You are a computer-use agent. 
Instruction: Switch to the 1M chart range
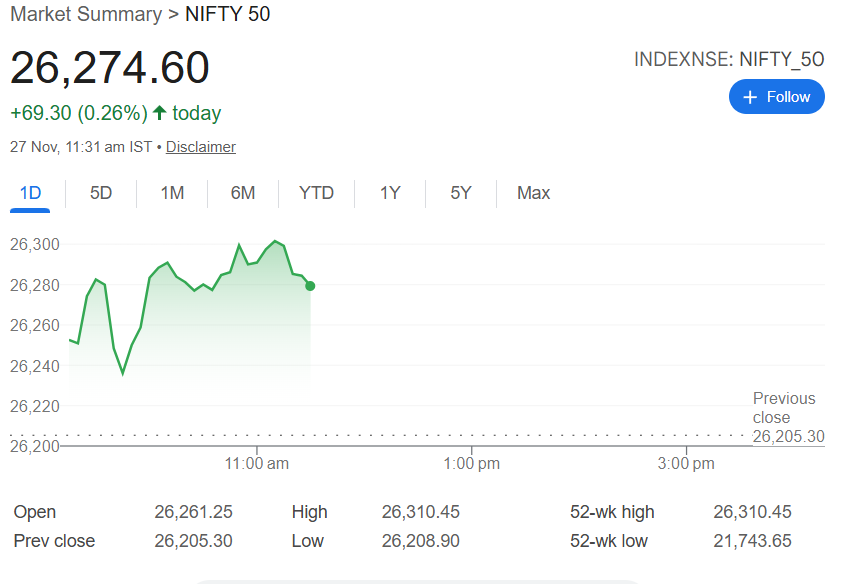coord(172,193)
